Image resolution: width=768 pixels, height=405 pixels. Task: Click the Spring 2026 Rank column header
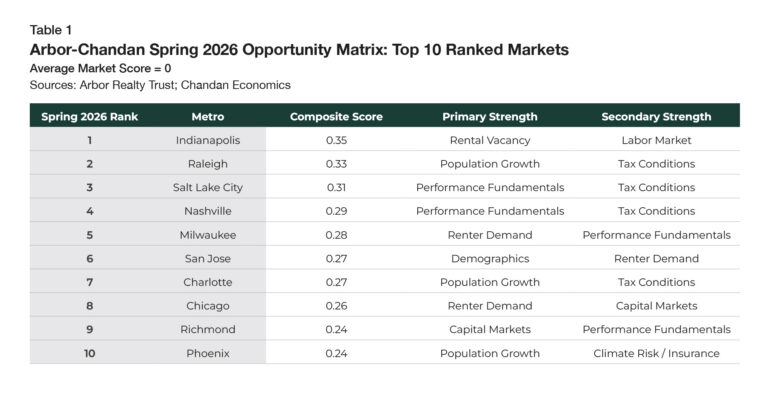(x=90, y=116)
